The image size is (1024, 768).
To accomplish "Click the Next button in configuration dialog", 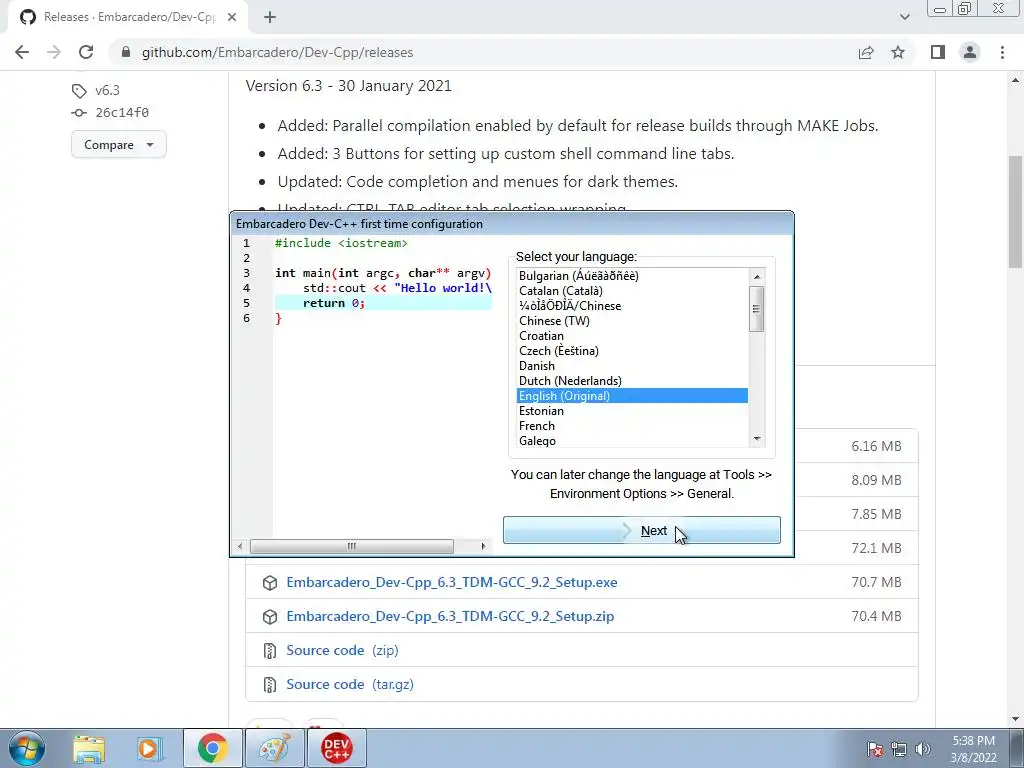I will [641, 530].
